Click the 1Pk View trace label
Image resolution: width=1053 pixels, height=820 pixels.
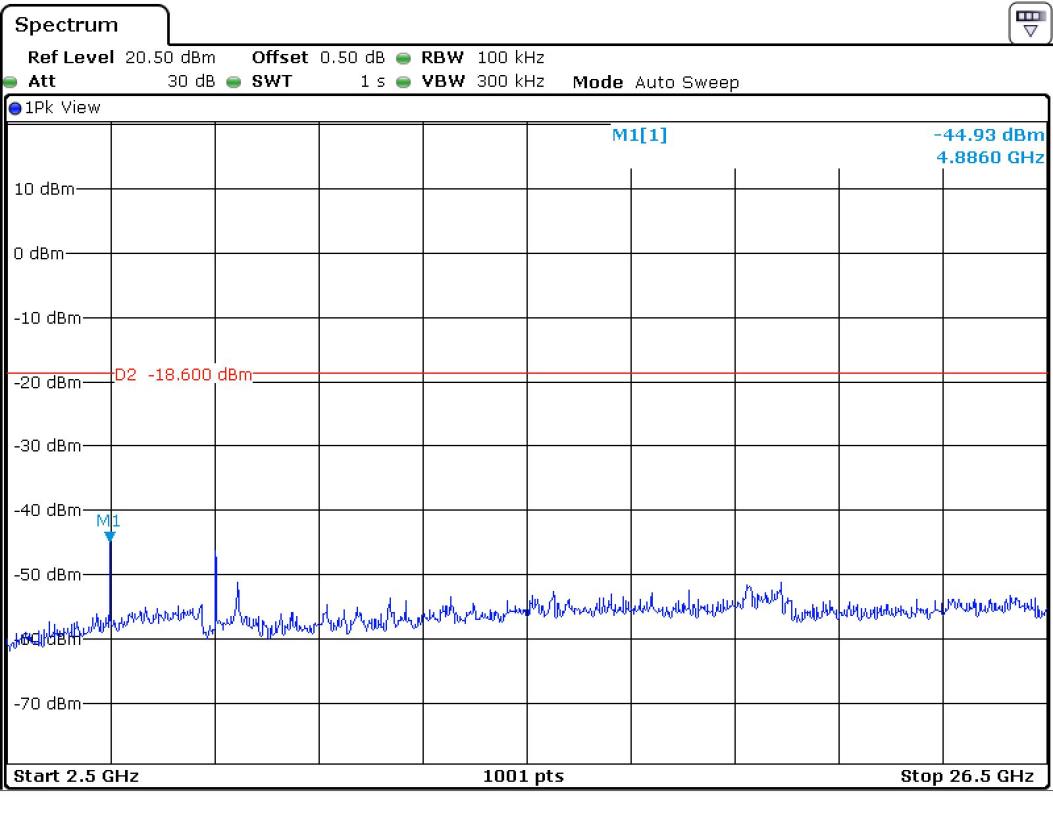62,107
